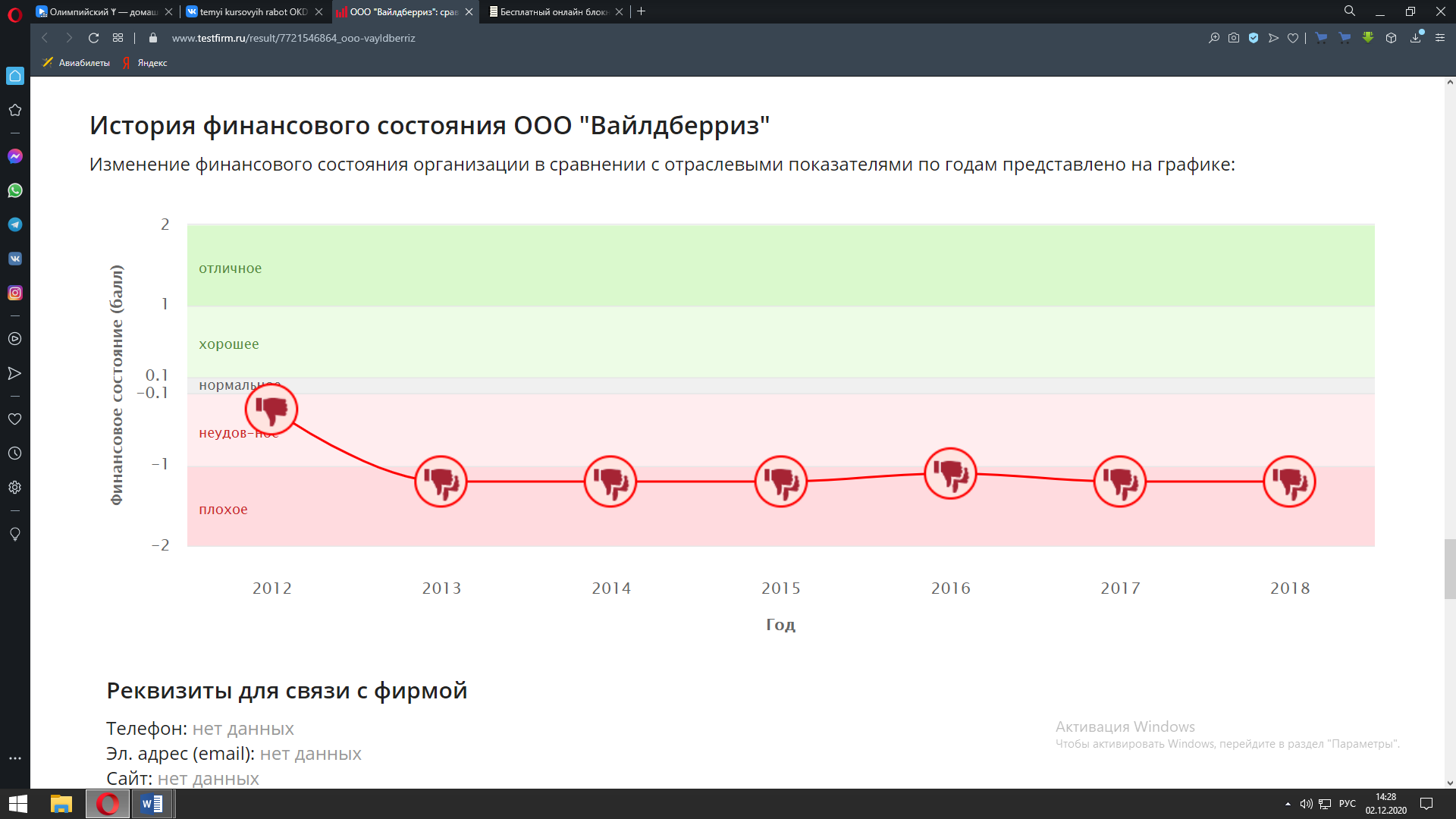The height and width of the screenshot is (819, 1456).
Task: Open the Windows notification center
Action: (x=1426, y=804)
